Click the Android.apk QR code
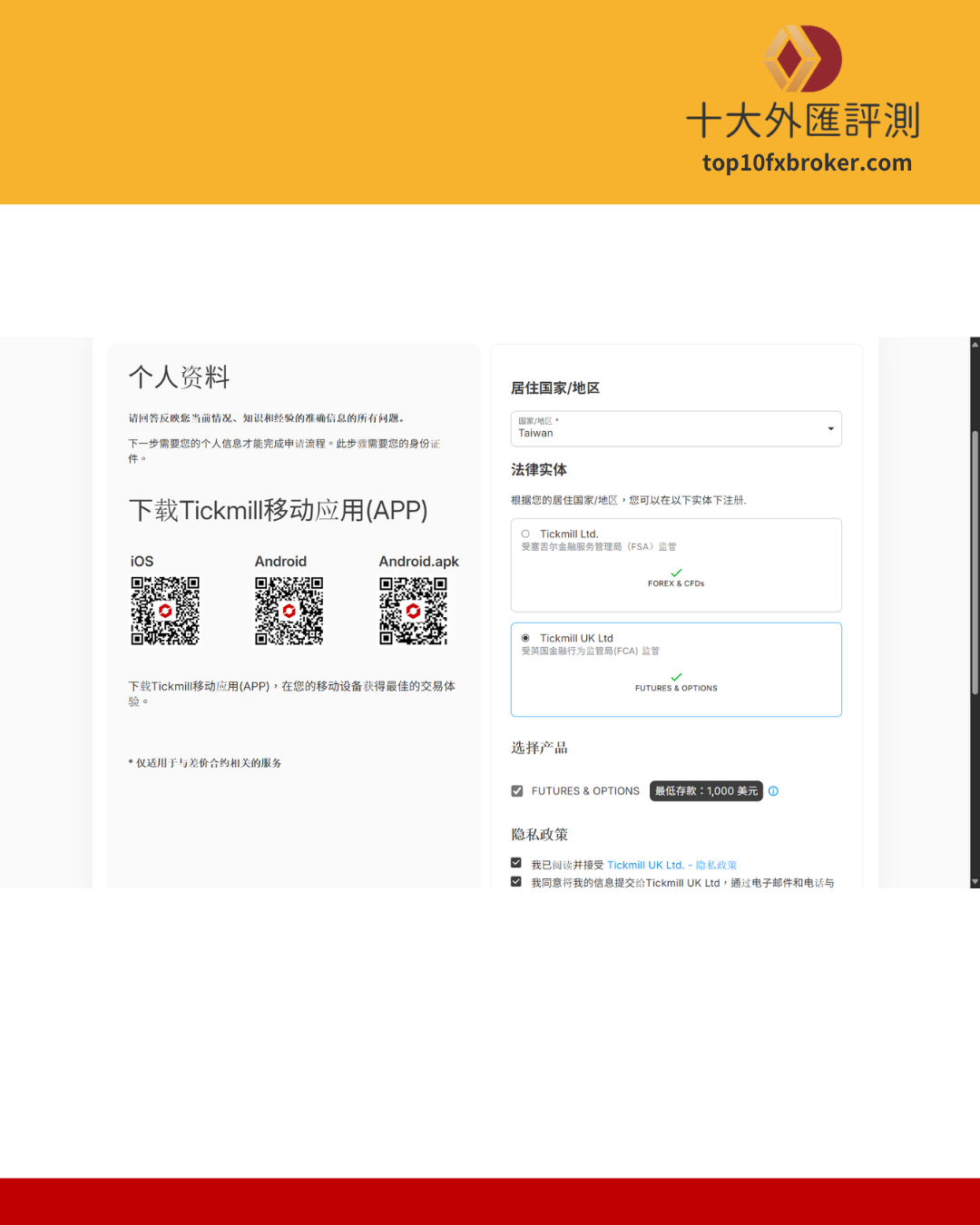The image size is (980, 1225). tap(413, 611)
